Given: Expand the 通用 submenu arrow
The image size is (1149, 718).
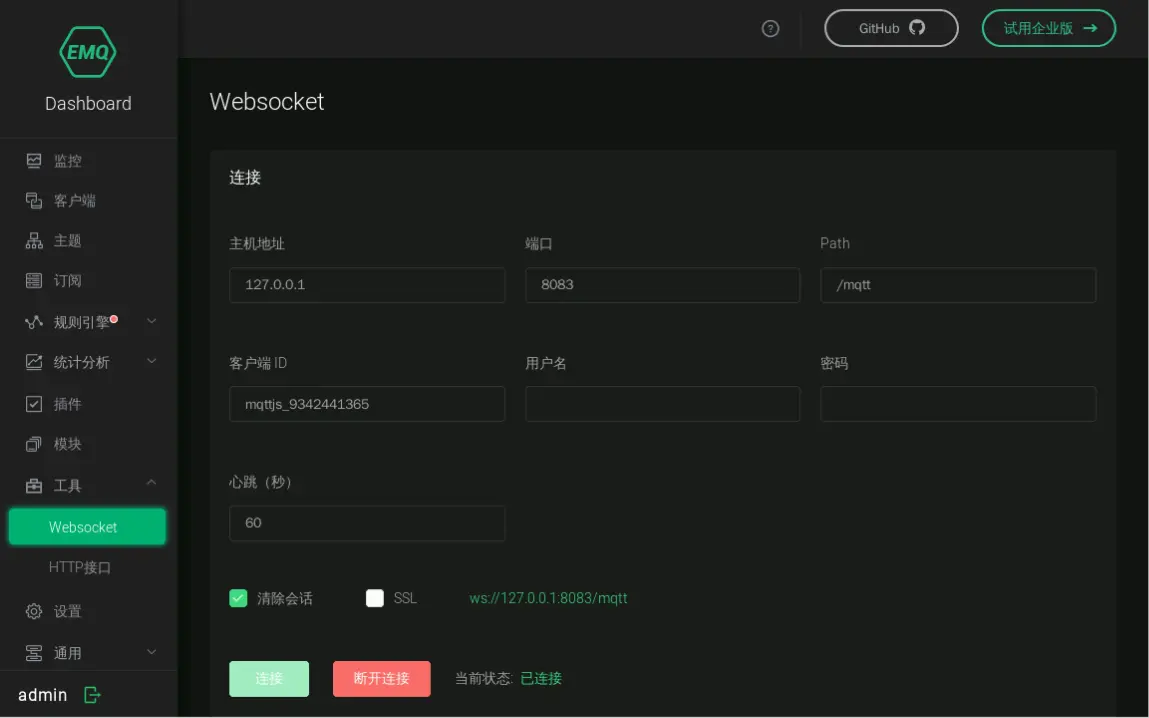Looking at the screenshot, I should click(152, 652).
